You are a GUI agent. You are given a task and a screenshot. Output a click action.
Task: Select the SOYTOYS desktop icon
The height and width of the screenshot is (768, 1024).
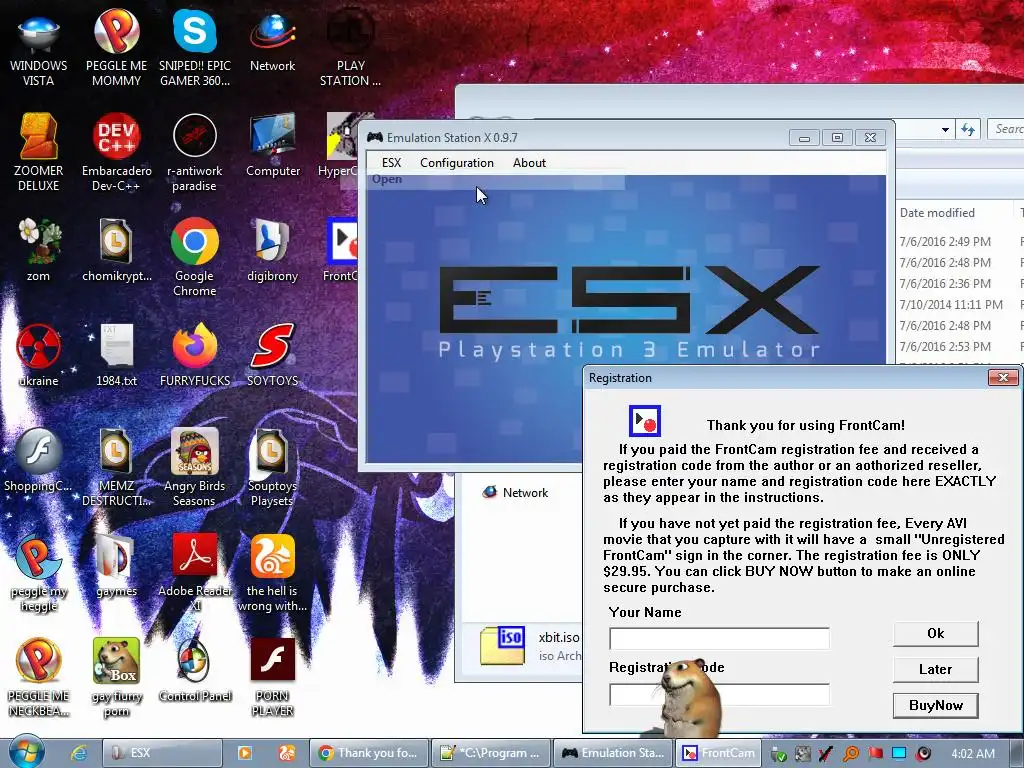click(x=272, y=356)
